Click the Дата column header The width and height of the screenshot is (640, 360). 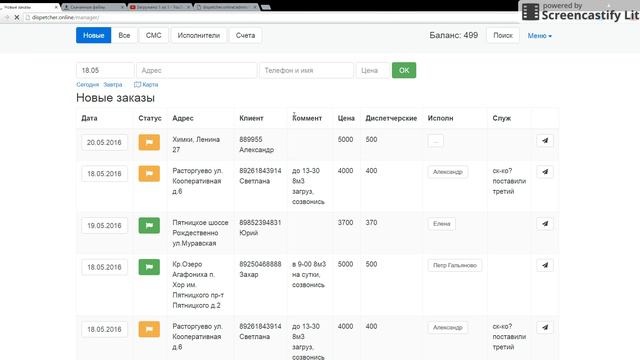pyautogui.click(x=89, y=118)
